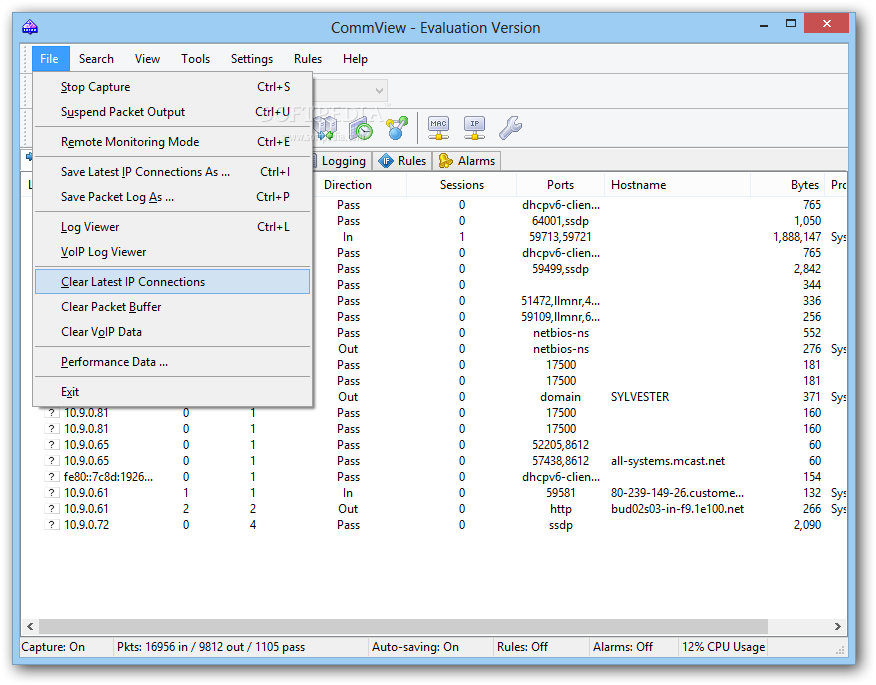
Task: Sort by the Bytes column header
Action: click(788, 185)
